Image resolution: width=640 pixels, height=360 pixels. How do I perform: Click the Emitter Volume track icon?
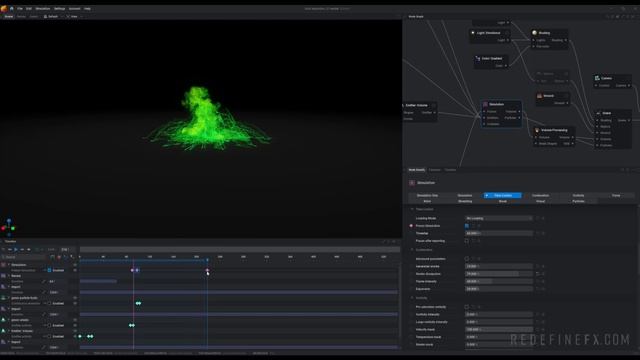(3, 331)
